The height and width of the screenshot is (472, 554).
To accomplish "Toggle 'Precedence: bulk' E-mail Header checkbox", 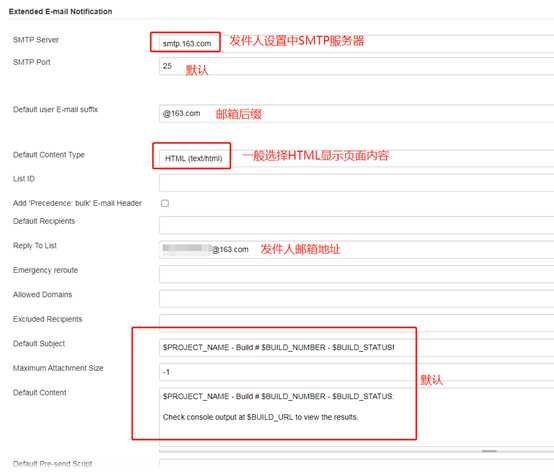I will [165, 203].
